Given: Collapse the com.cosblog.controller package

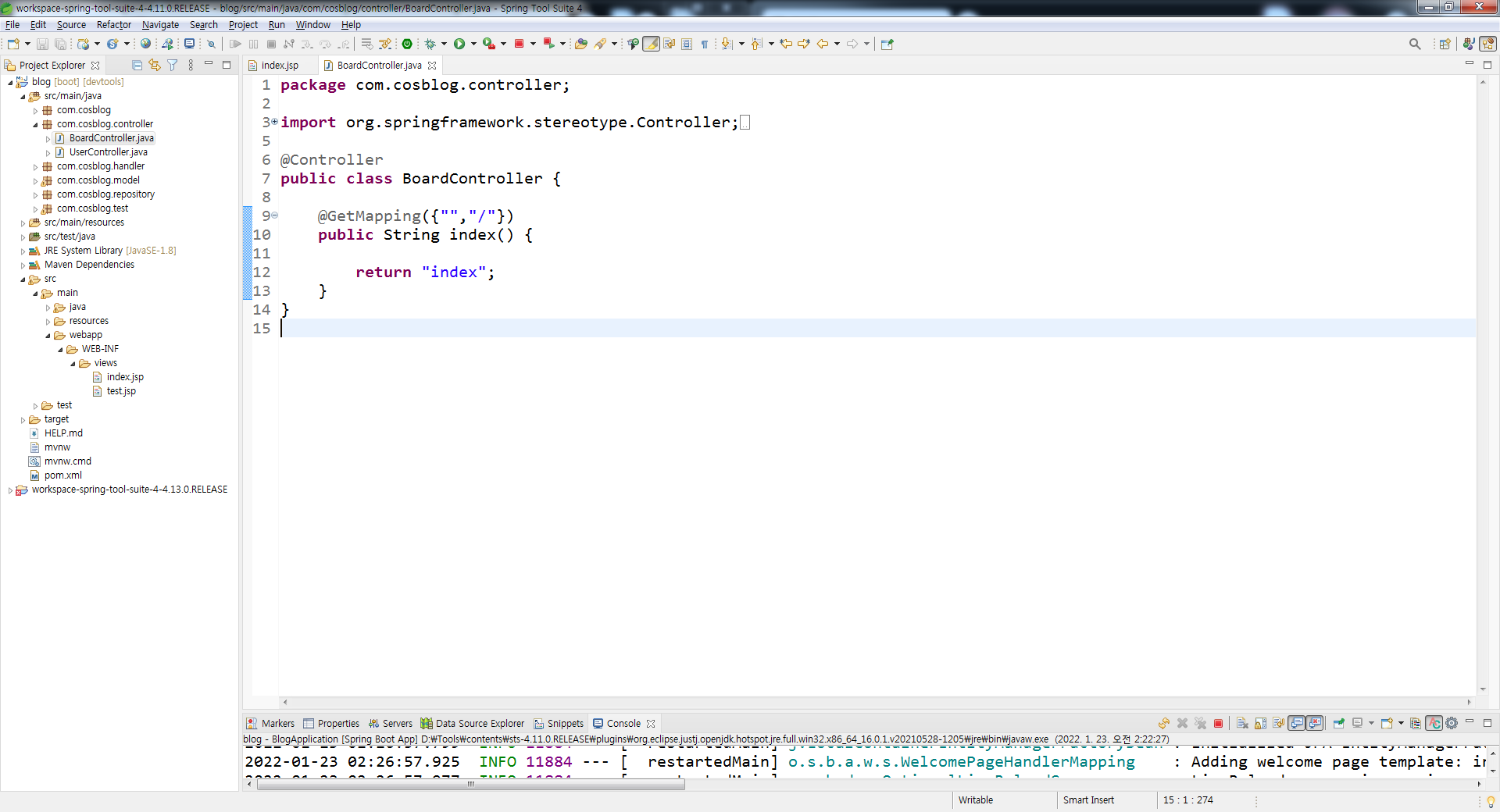Looking at the screenshot, I should click(x=35, y=124).
